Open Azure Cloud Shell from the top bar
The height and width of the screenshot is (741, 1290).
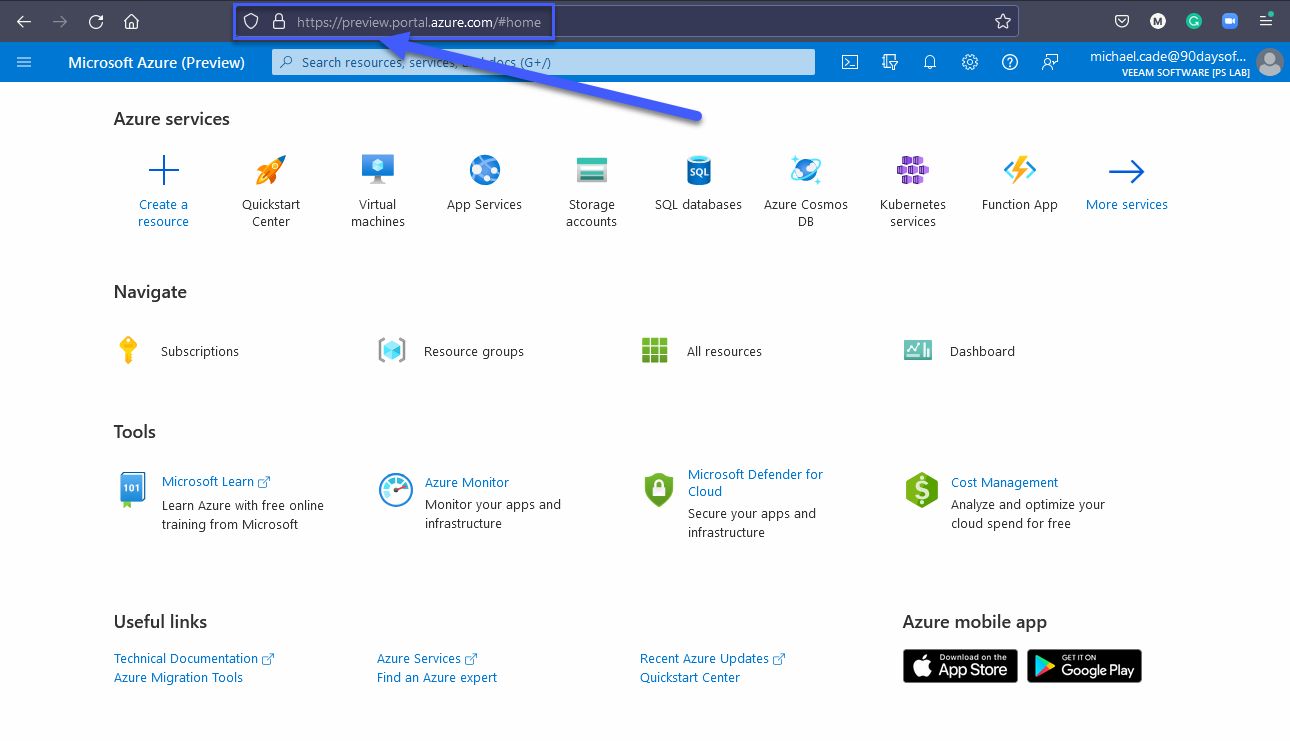tap(849, 62)
